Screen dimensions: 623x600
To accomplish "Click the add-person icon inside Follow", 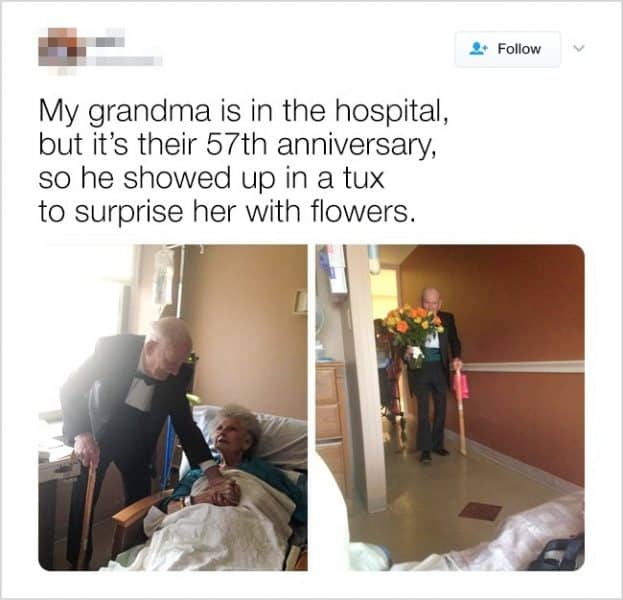I will [x=478, y=49].
